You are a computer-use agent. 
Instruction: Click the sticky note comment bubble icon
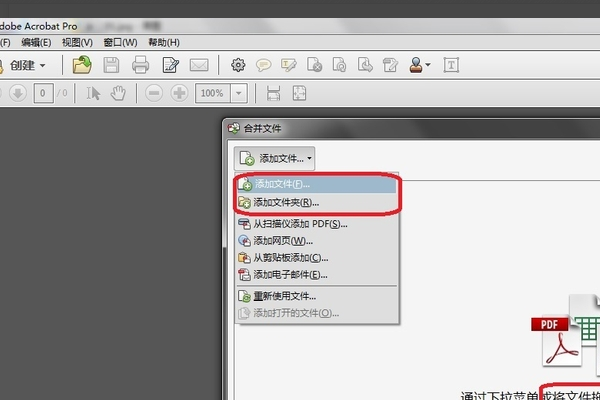pyautogui.click(x=264, y=65)
